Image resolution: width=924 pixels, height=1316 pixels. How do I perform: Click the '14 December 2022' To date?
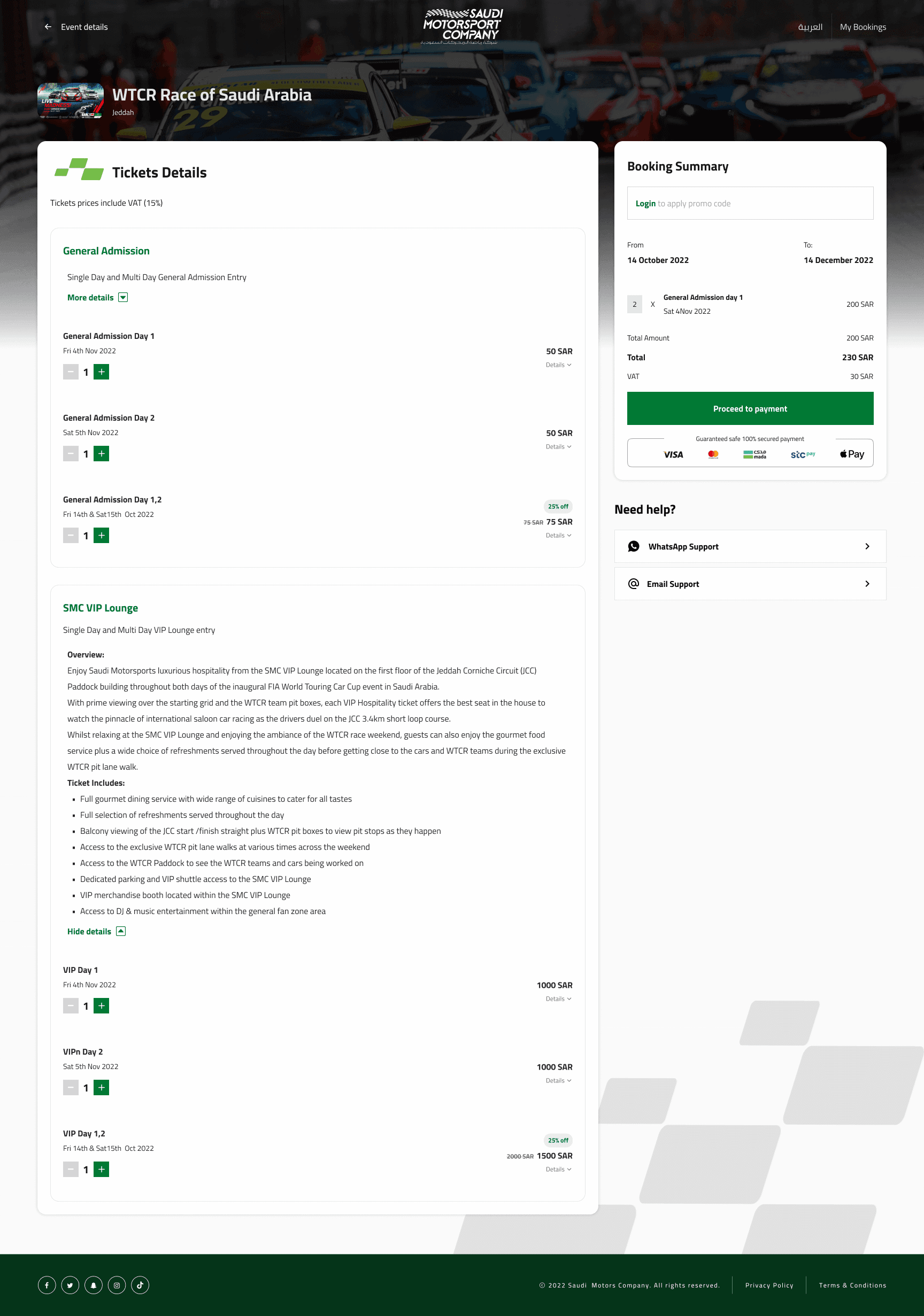[x=838, y=260]
